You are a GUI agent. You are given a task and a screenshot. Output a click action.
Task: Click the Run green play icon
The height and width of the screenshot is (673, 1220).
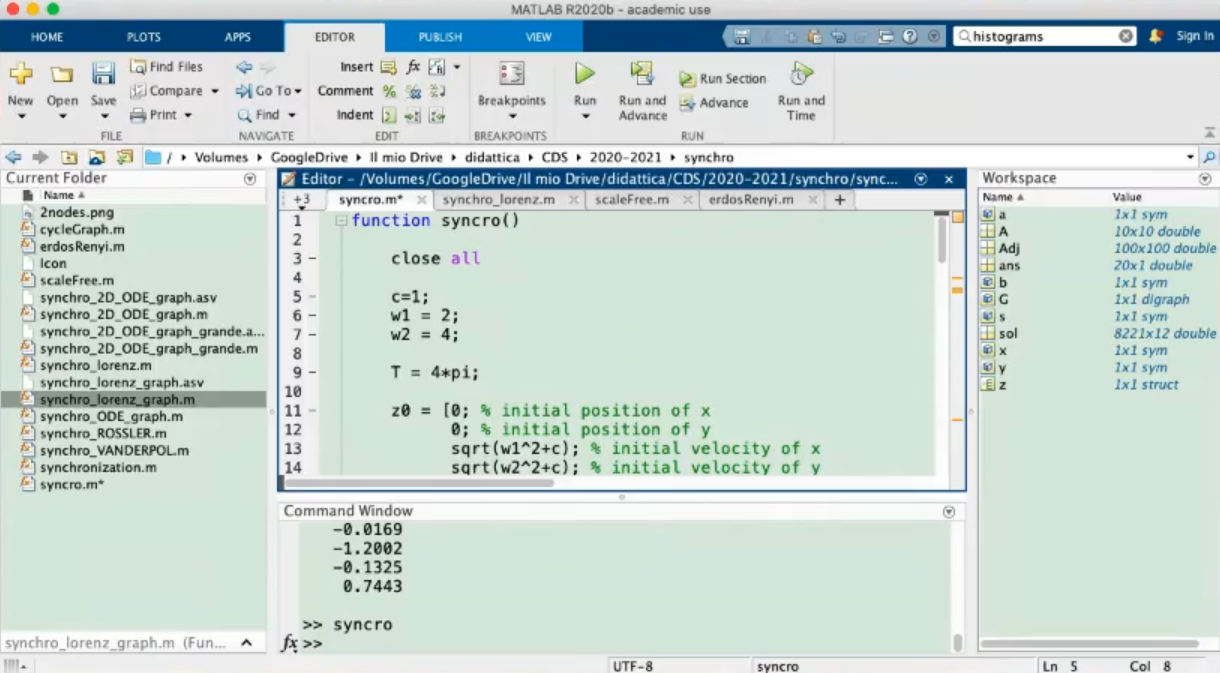pos(584,74)
